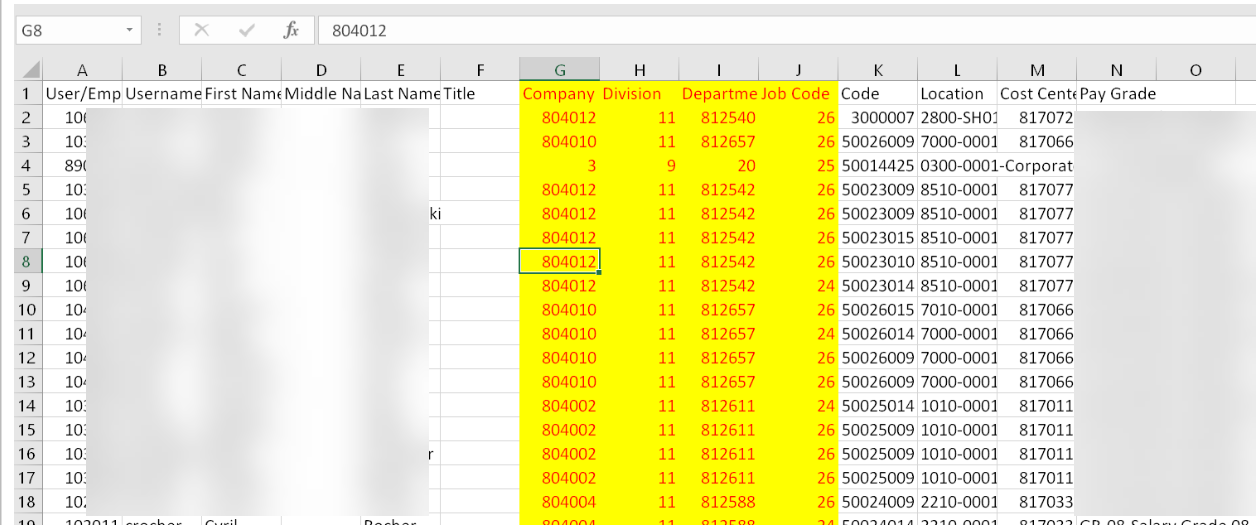Image resolution: width=1256 pixels, height=525 pixels.
Task: Click the Select All corner triangle
Action: 29,70
